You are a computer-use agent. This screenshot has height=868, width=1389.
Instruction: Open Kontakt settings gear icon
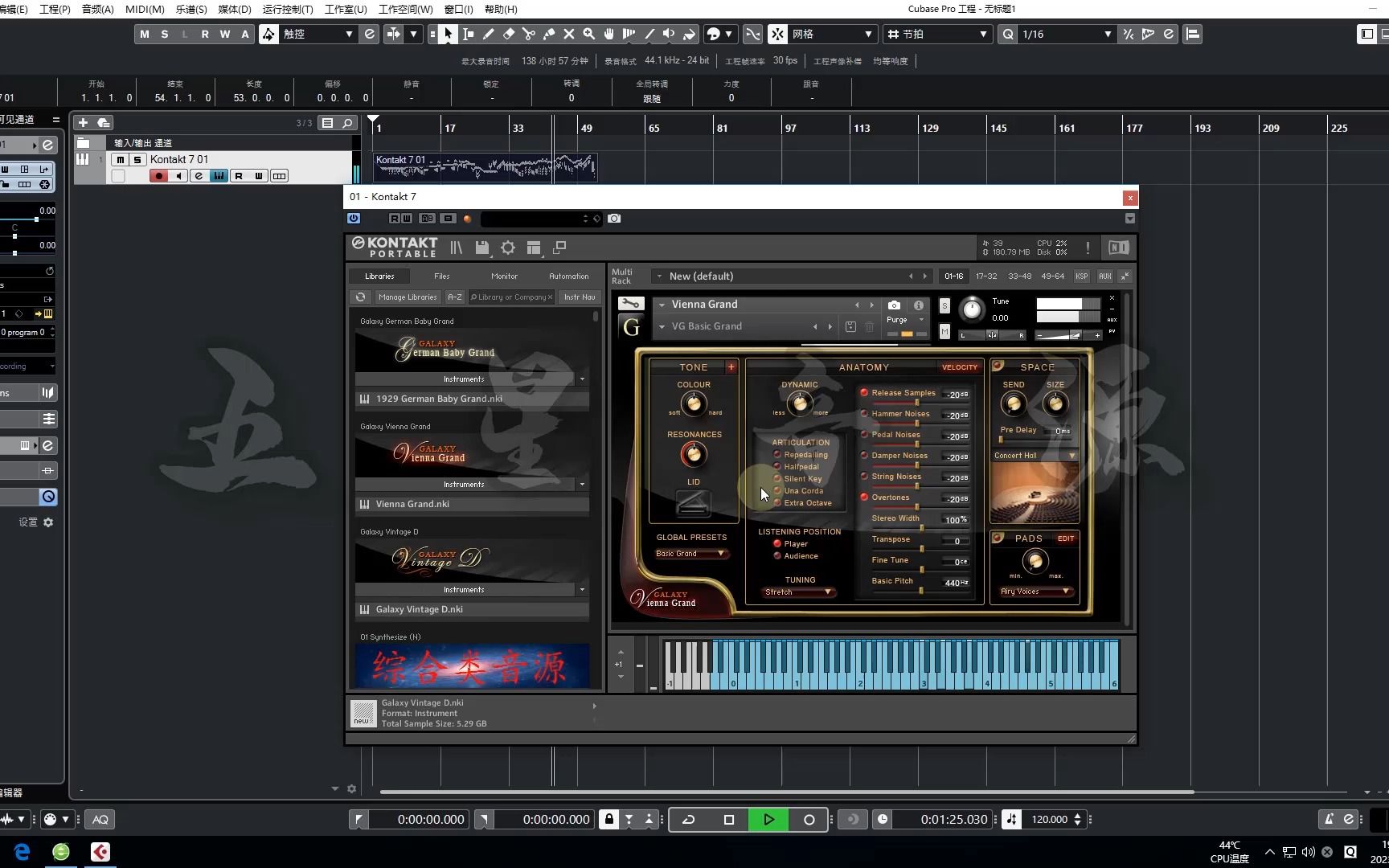[x=508, y=248]
